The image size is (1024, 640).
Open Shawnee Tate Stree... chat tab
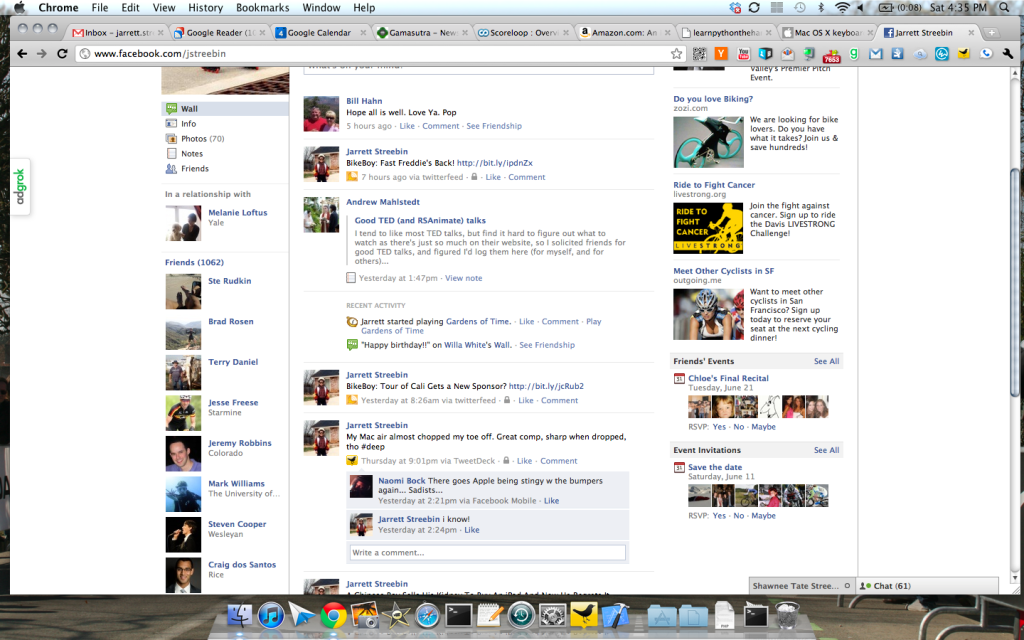coord(801,586)
